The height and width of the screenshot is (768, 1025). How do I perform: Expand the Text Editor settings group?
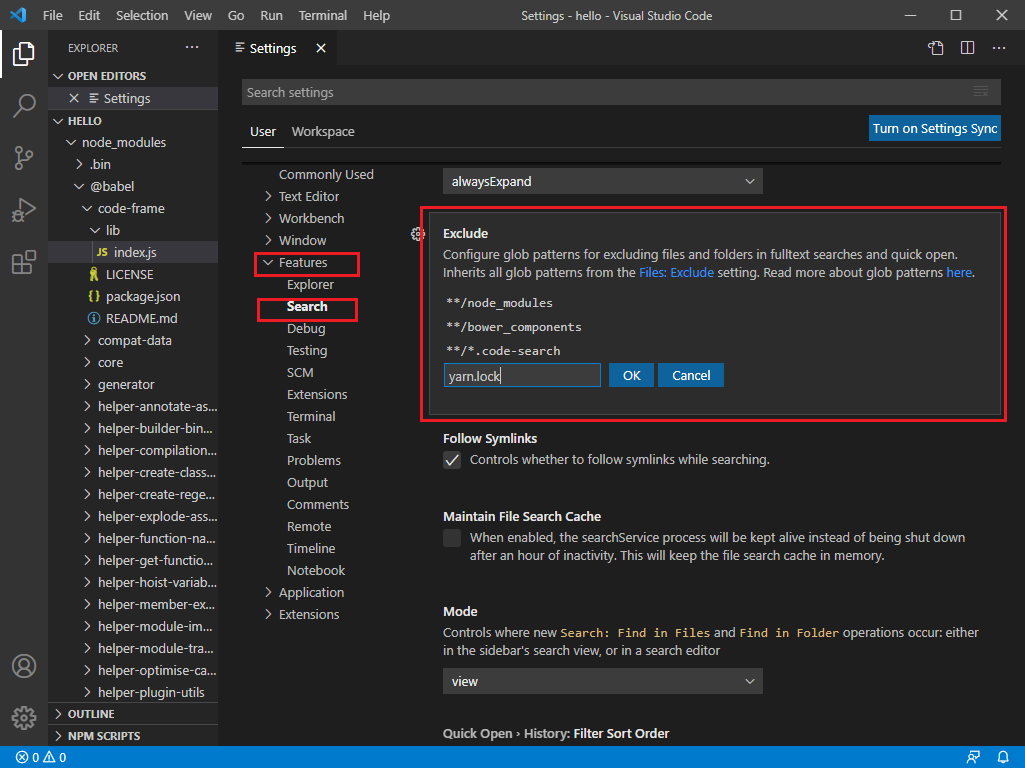click(268, 196)
